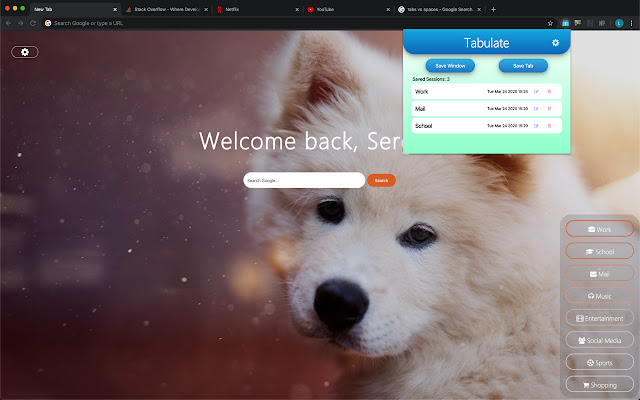Delete the School saved session
This screenshot has width=640, height=400.
(x=549, y=126)
